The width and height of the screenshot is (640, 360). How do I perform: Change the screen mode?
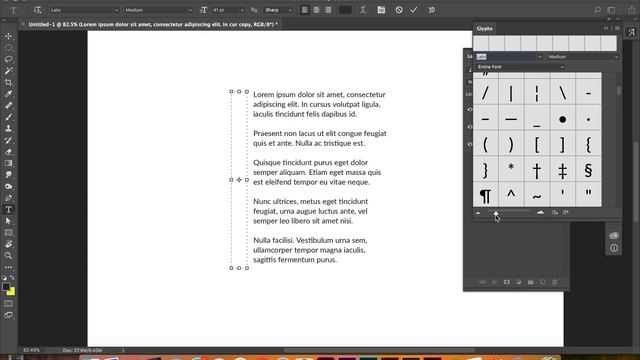(x=8, y=315)
